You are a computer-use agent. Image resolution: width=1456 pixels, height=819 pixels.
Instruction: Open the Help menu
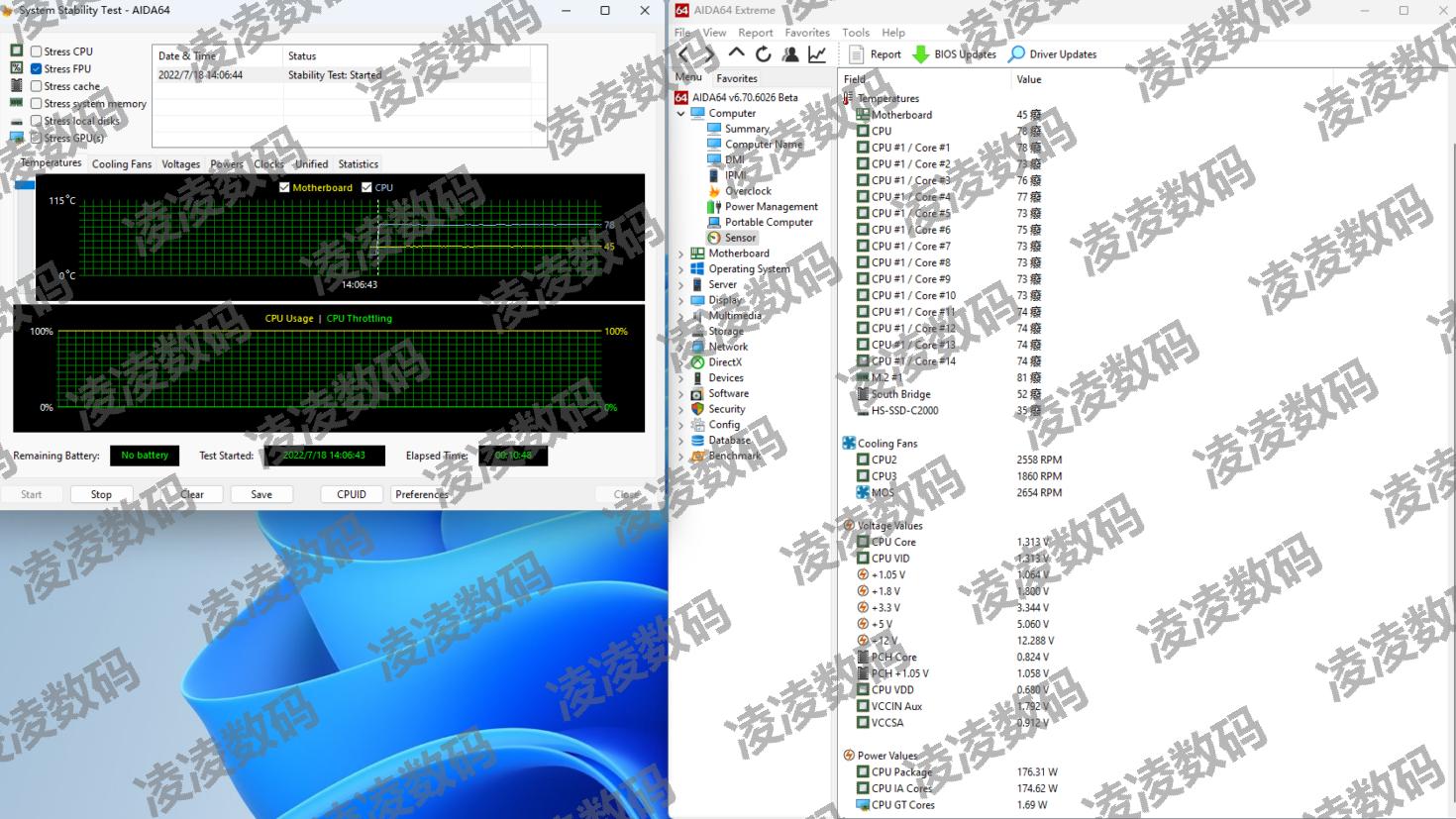[x=893, y=33]
